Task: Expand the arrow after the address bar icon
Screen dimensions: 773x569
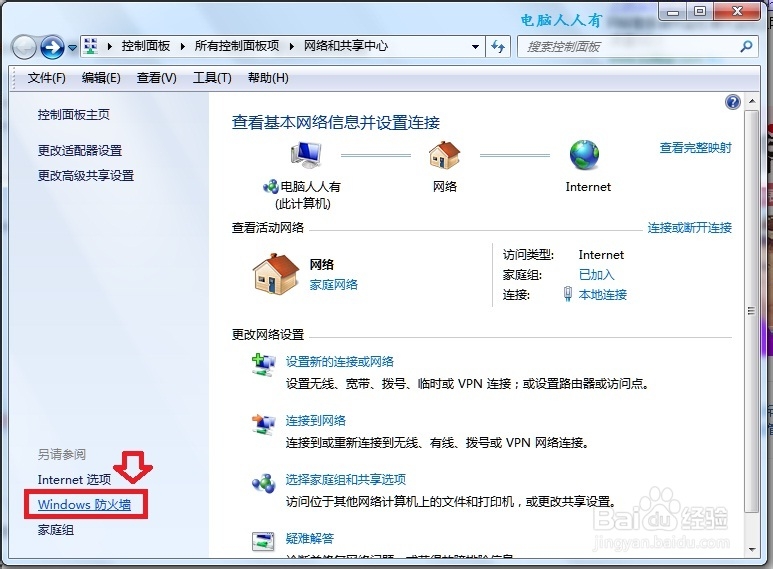Action: pyautogui.click(x=109, y=46)
